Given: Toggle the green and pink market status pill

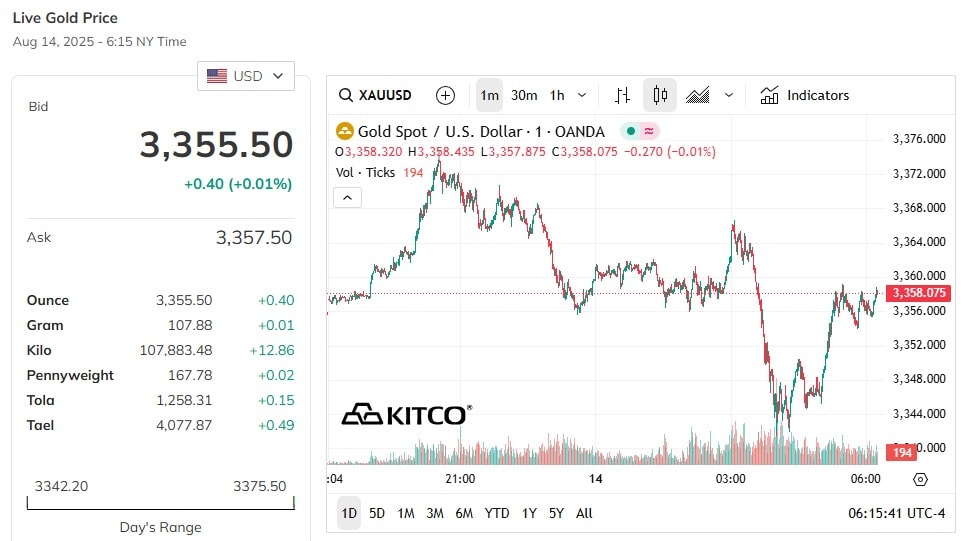Looking at the screenshot, I should click(639, 131).
